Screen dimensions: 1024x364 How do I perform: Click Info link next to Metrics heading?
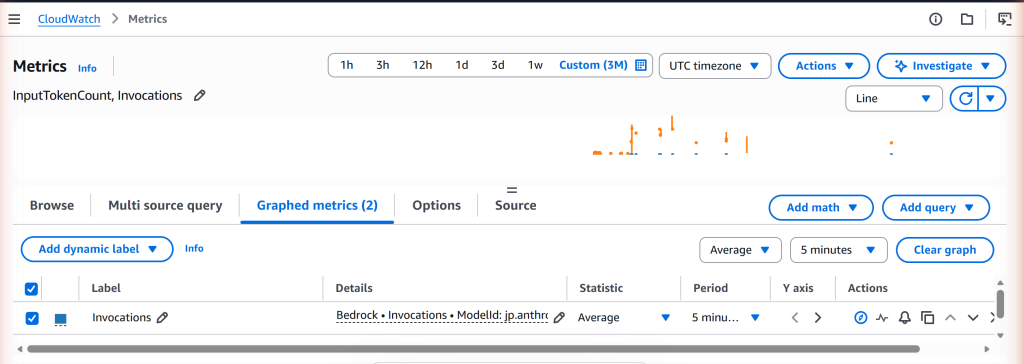pyautogui.click(x=87, y=68)
